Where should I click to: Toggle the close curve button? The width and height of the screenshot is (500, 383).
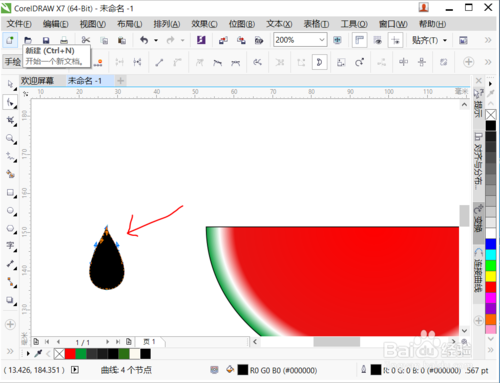[x=319, y=62]
